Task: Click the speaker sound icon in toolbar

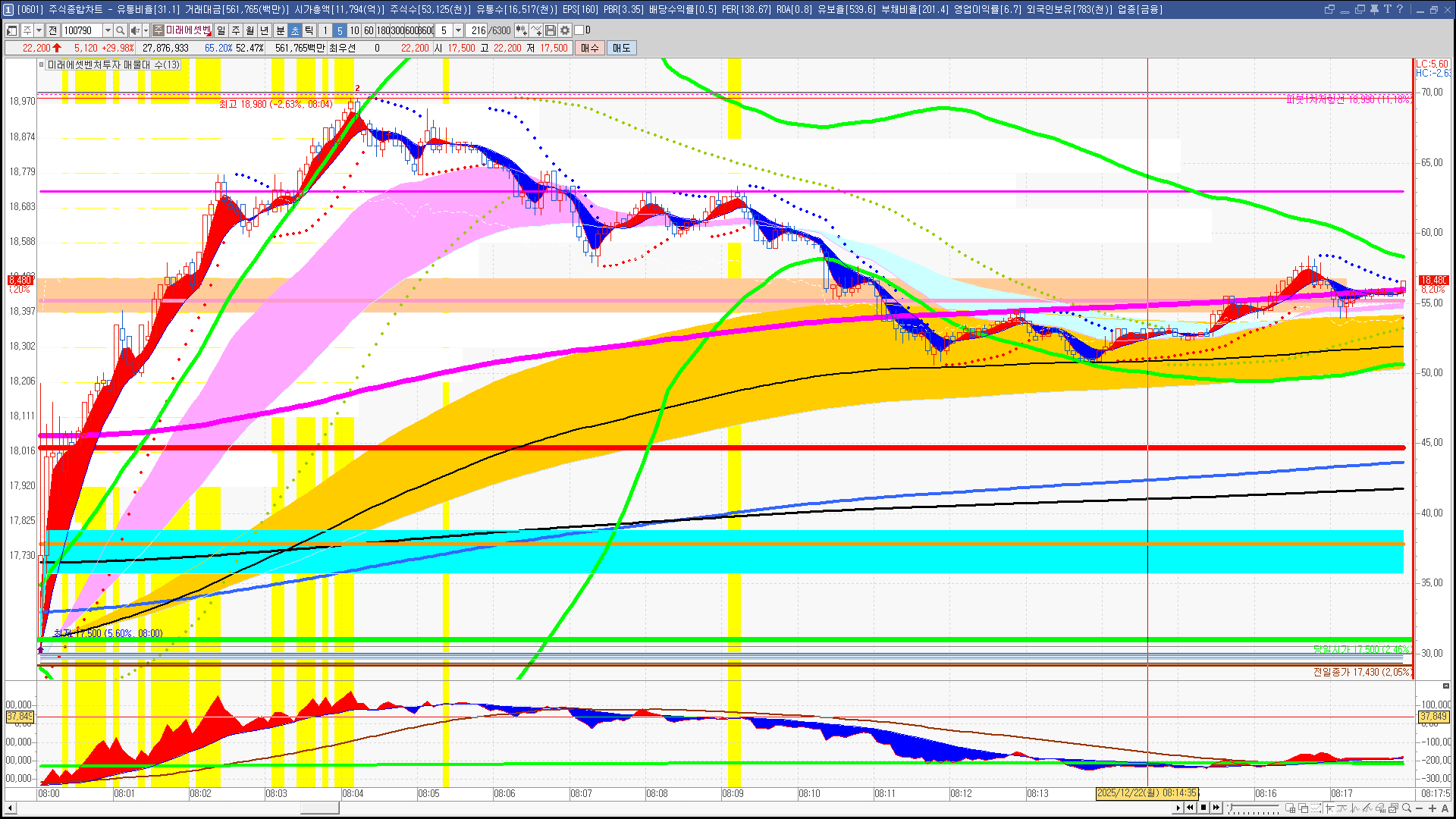Action: [x=135, y=30]
